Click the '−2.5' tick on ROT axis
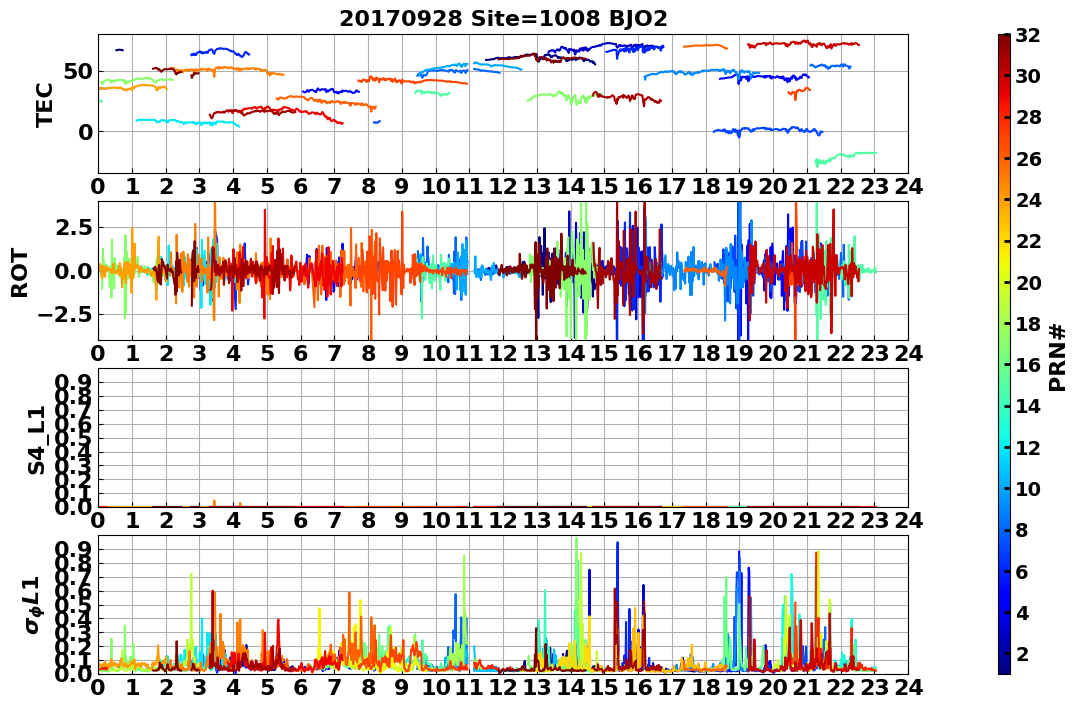The image size is (1077, 709). click(x=67, y=315)
